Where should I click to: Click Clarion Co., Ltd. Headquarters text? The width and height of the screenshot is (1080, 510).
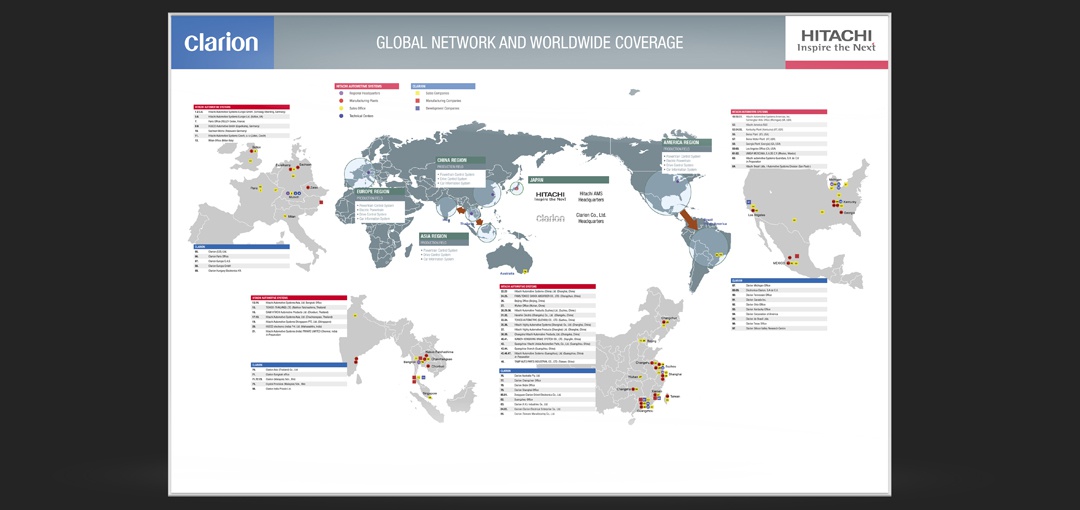click(590, 218)
